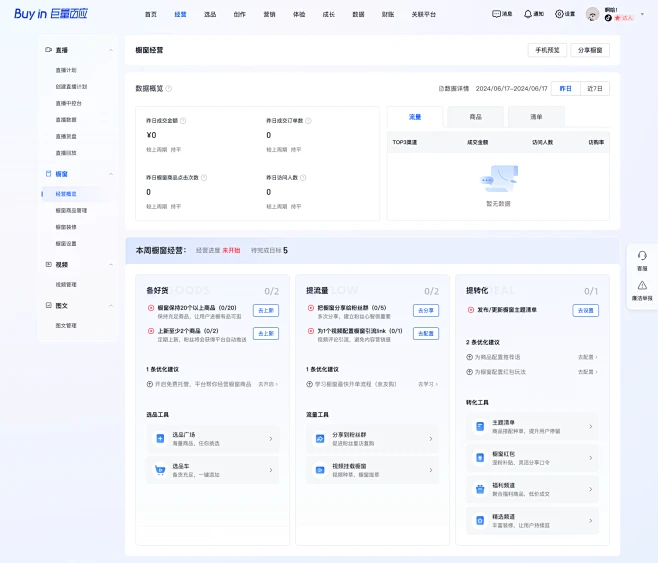658x563 pixels.
Task: Click the 福利频道 gift icon
Action: 480,489
